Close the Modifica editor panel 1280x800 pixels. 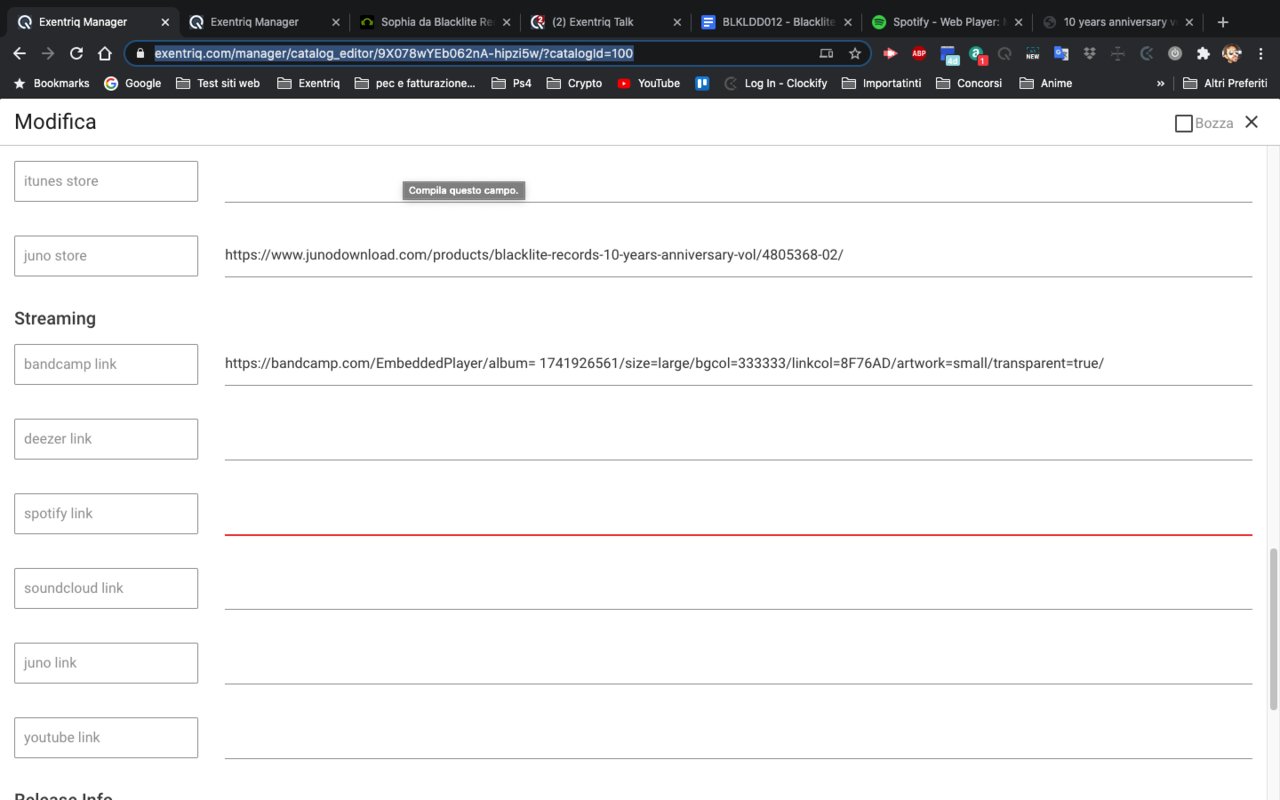pyautogui.click(x=1251, y=122)
